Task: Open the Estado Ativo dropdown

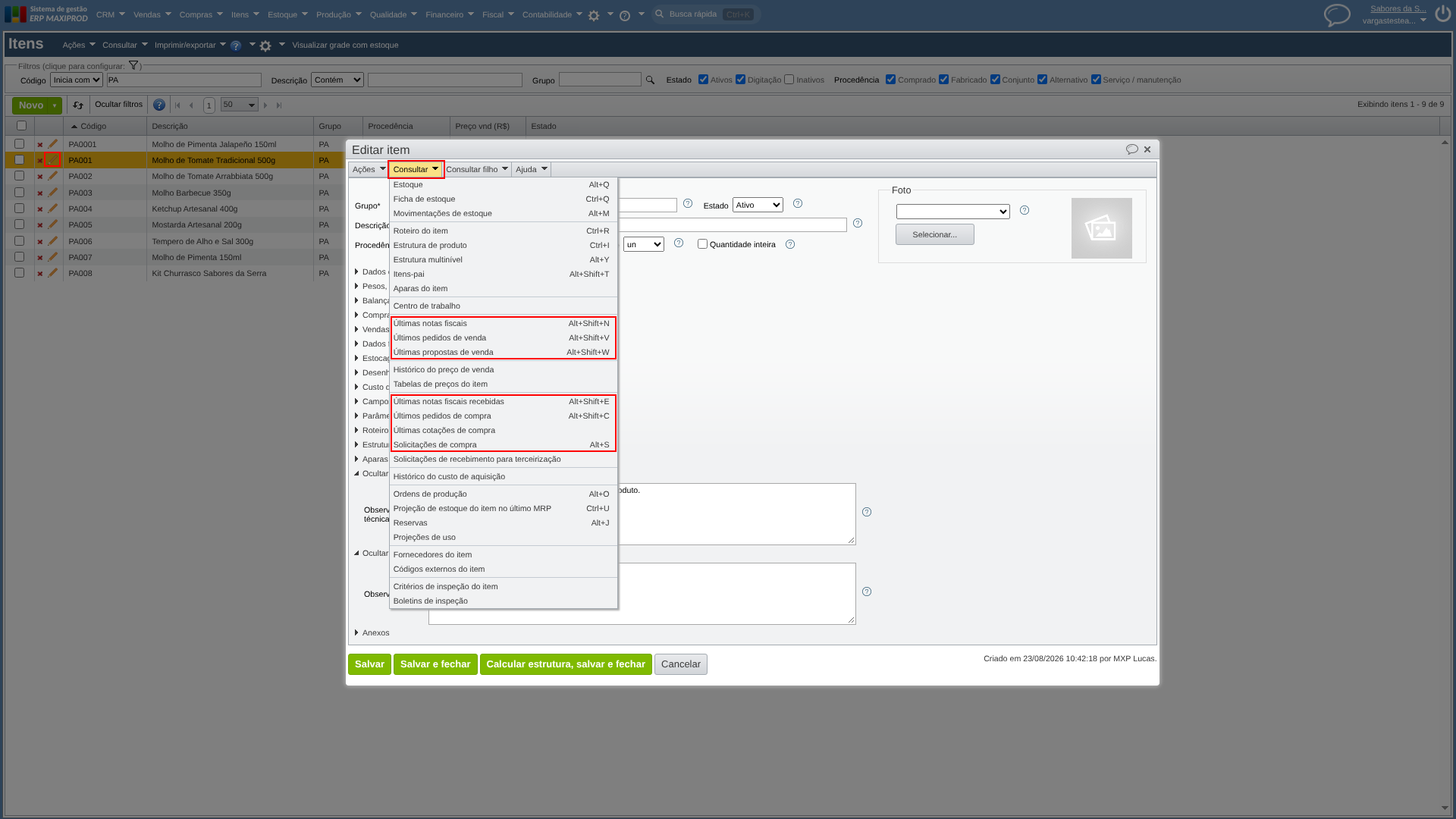Action: click(758, 206)
